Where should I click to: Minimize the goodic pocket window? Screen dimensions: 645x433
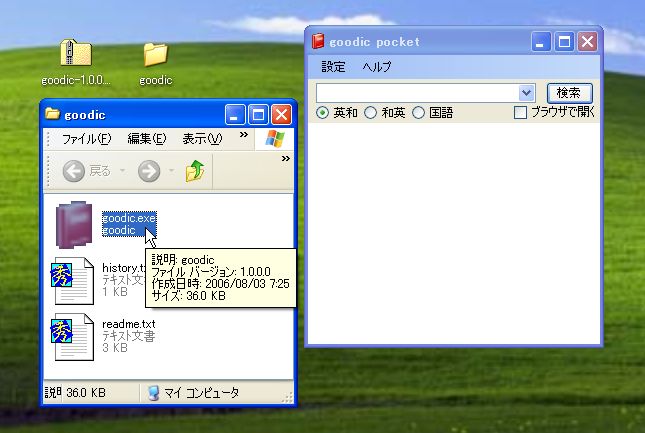[x=541, y=42]
